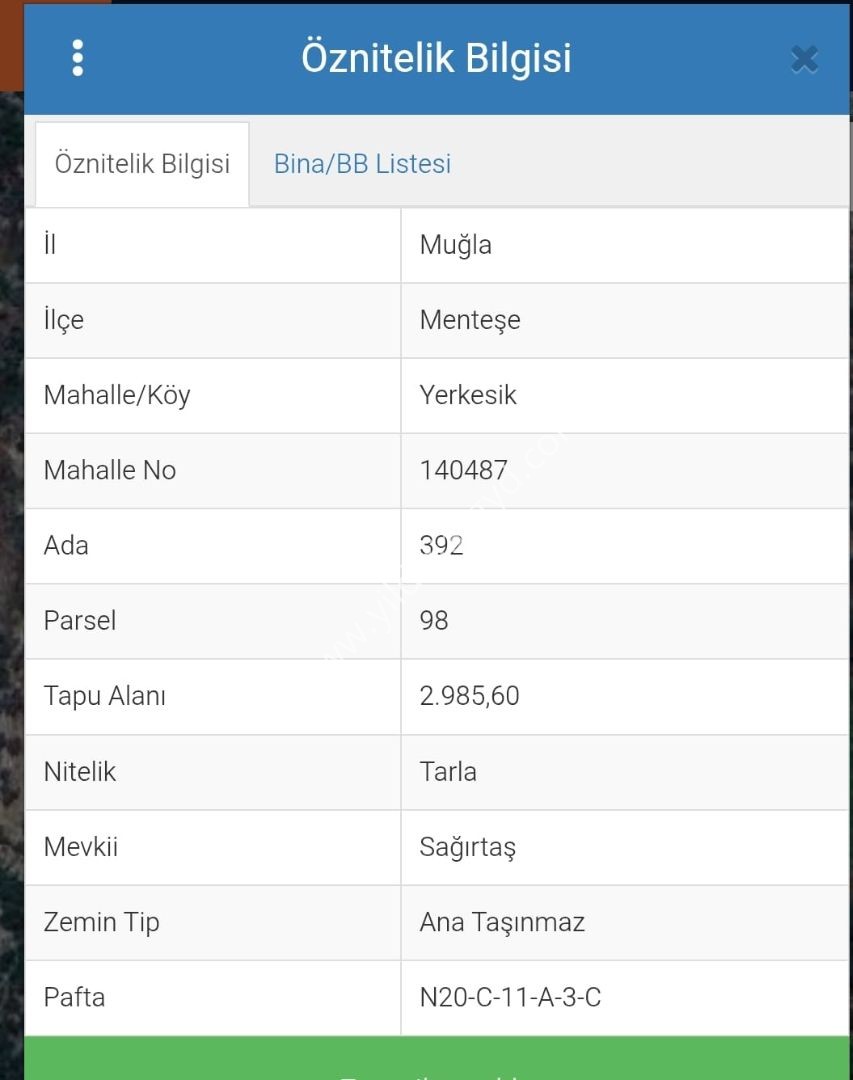Open the three-dot options menu
The width and height of the screenshot is (853, 1080).
point(78,58)
